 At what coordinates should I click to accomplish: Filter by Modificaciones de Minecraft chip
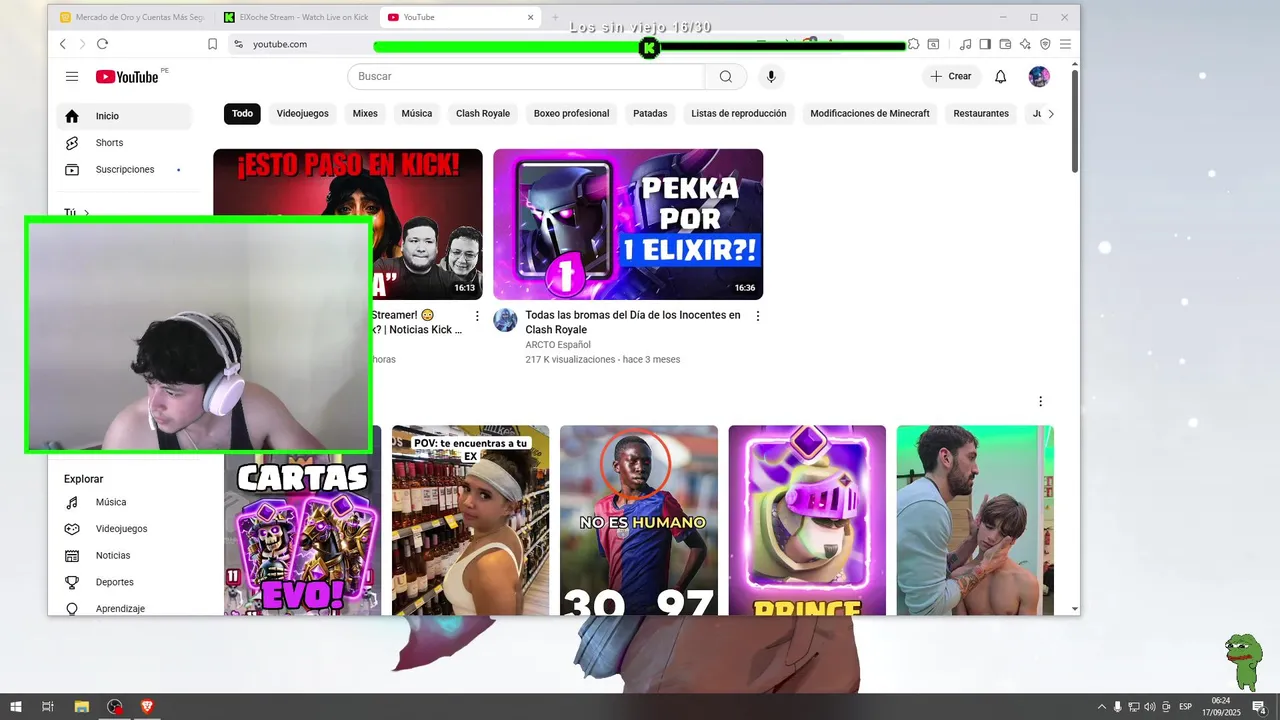pyautogui.click(x=870, y=114)
